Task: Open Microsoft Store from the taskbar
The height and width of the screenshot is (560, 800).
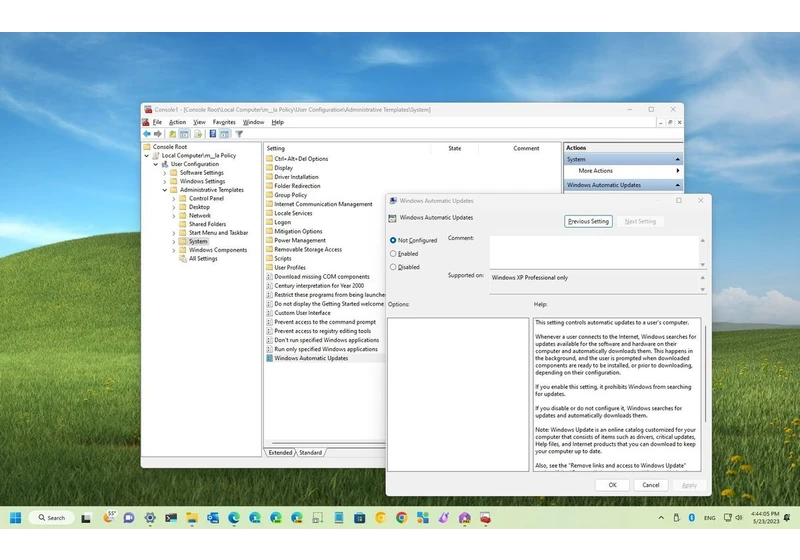Action: 360,518
